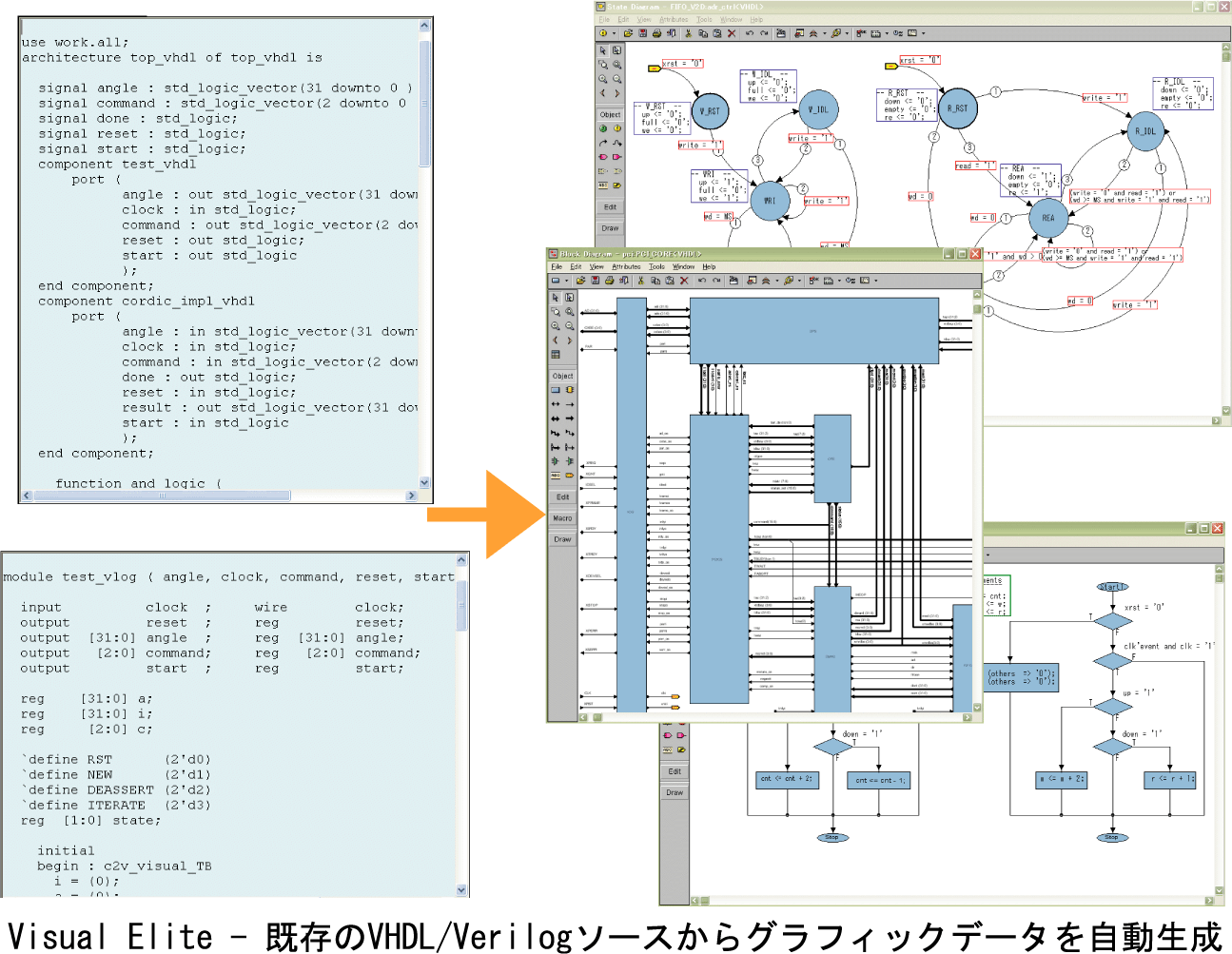This screenshot has height=954, width=1232.
Task: Open last dropdown arrow in Block Diagram toolbar
Action: pyautogui.click(x=876, y=281)
